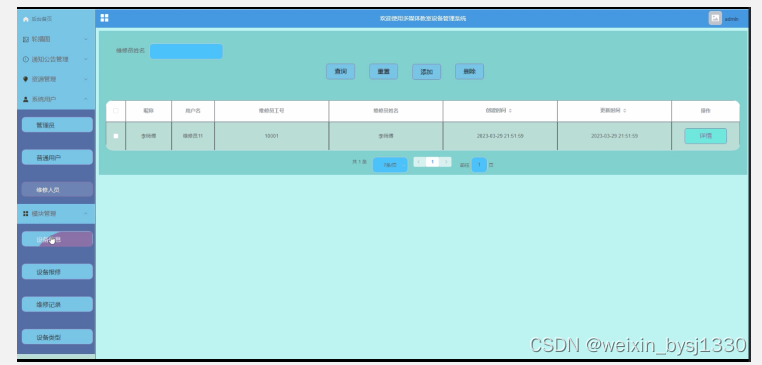The width and height of the screenshot is (762, 365).
Task: Expand the 资源管理 menu chevron
Action: pyautogui.click(x=86, y=79)
